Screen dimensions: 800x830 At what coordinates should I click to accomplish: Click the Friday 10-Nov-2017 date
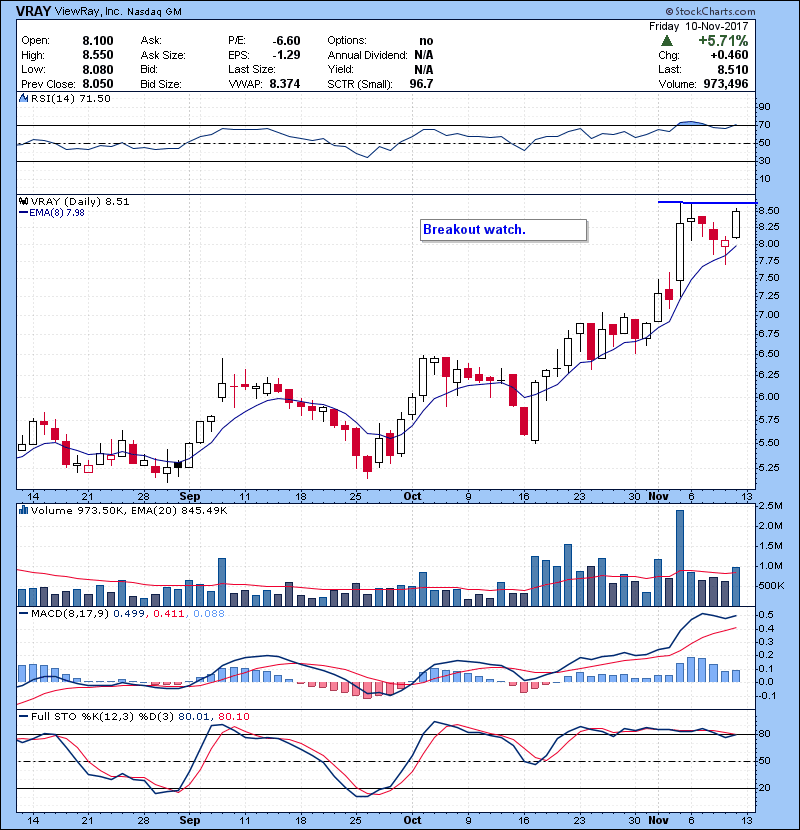pos(699,26)
